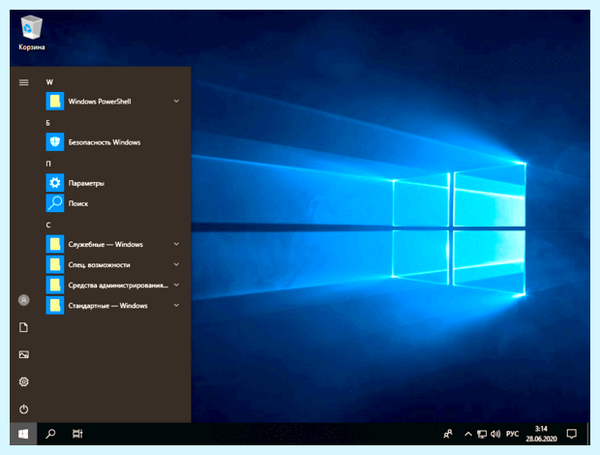The image size is (600, 455).
Task: Click the Средства администрирования folder icon
Action: (55, 285)
